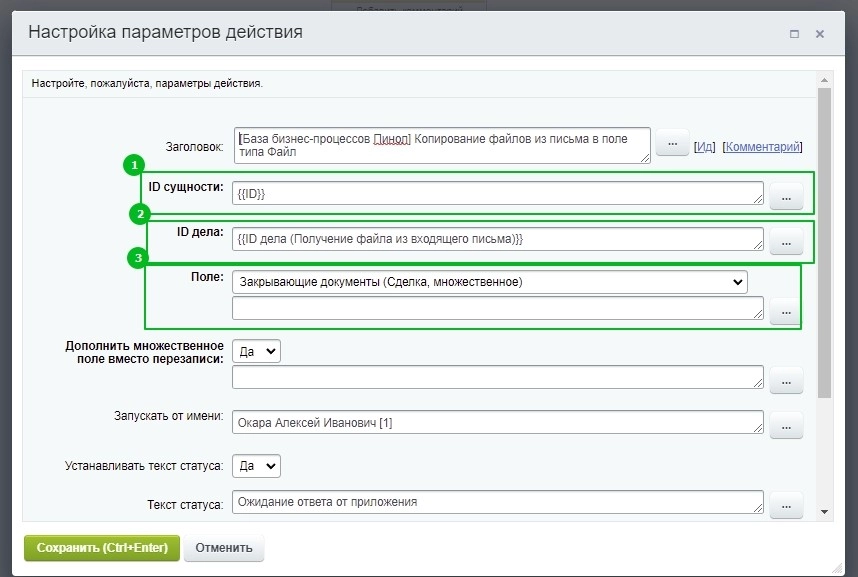Viewport: 858px width, 577px height.
Task: Click the ID сущности input field
Action: tap(497, 193)
